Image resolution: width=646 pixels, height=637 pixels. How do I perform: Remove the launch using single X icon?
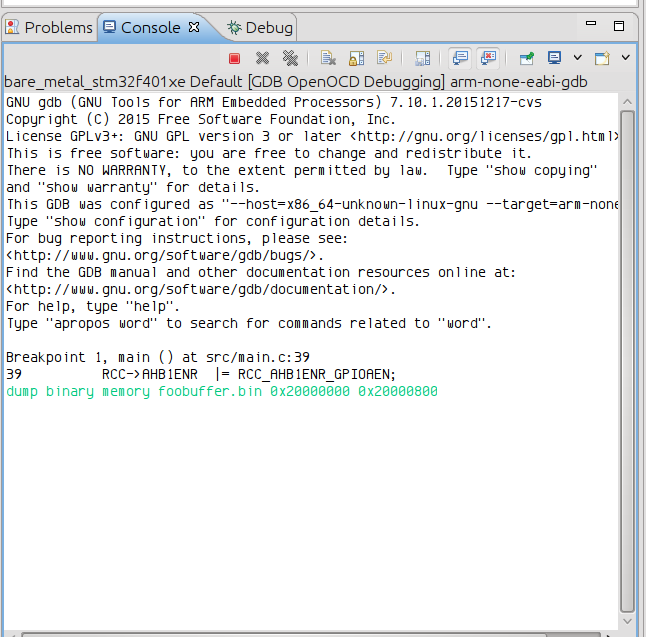pos(262,59)
